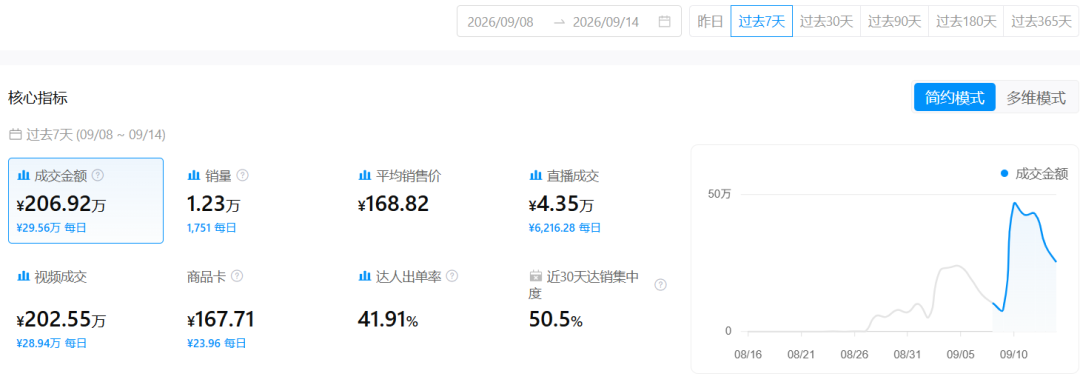Click the blue line peak in the chart
1080x385 pixels.
click(1014, 202)
